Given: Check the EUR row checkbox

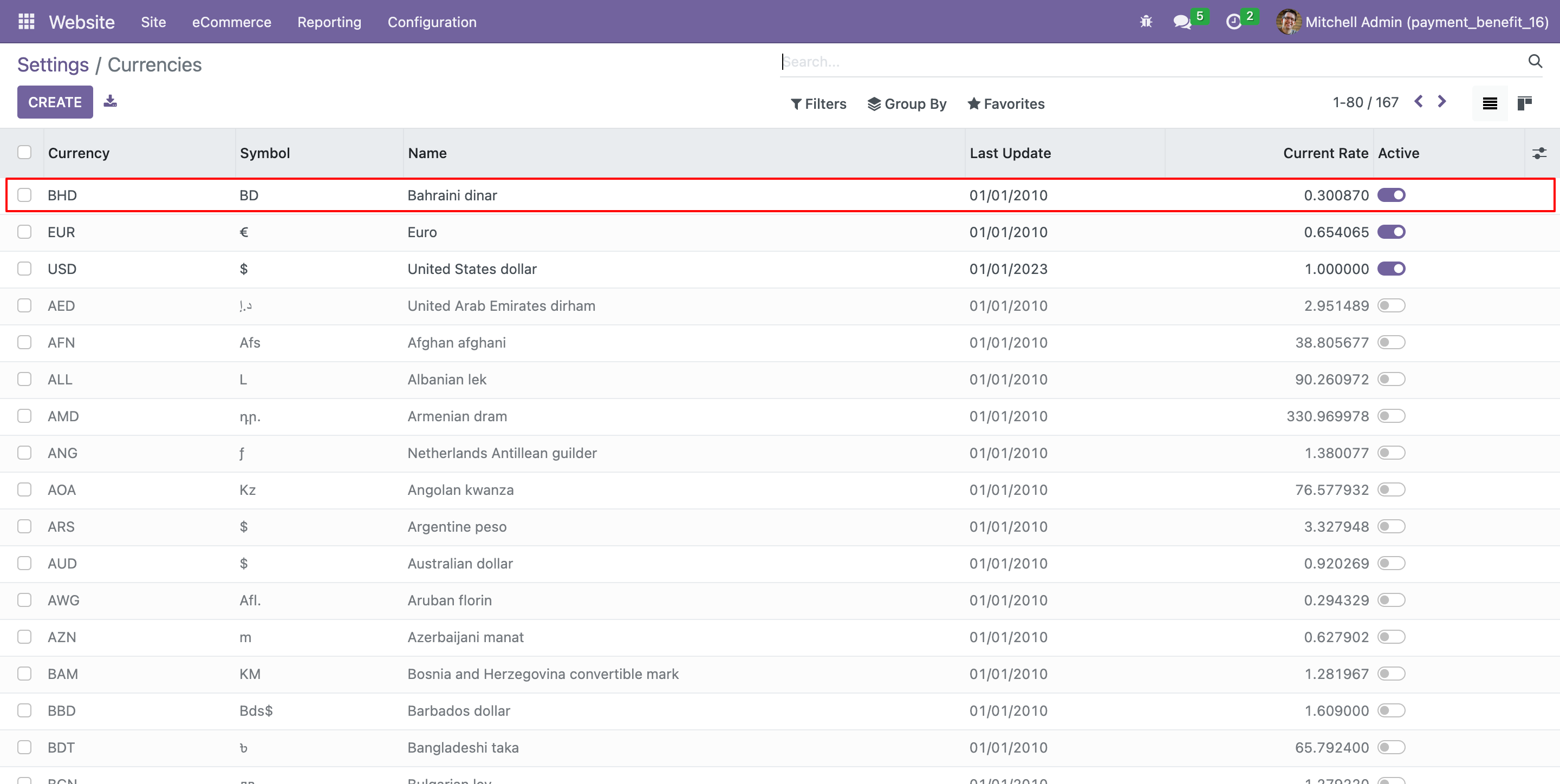Looking at the screenshot, I should click(24, 232).
